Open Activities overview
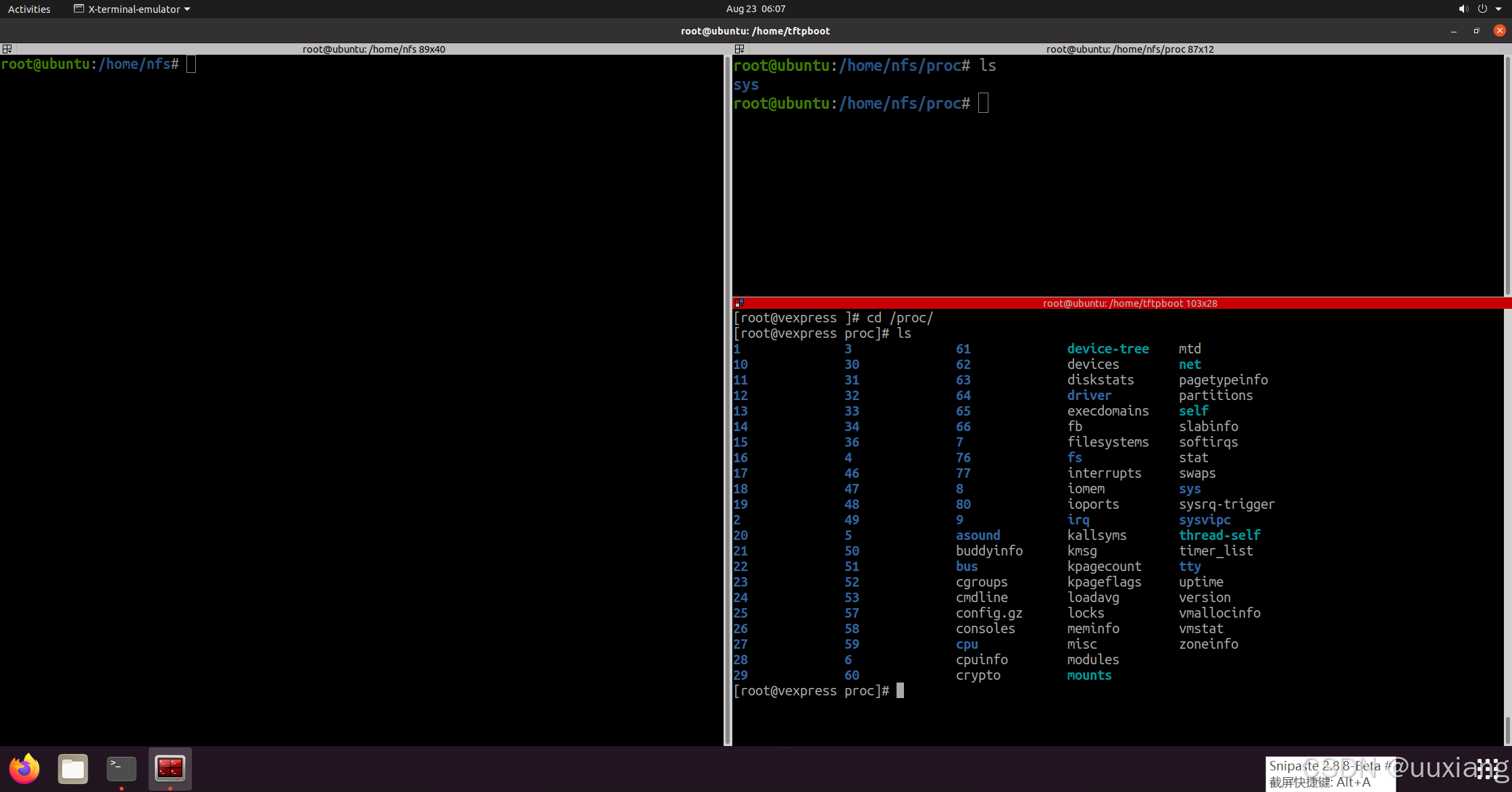The height and width of the screenshot is (792, 1512). pos(29,9)
